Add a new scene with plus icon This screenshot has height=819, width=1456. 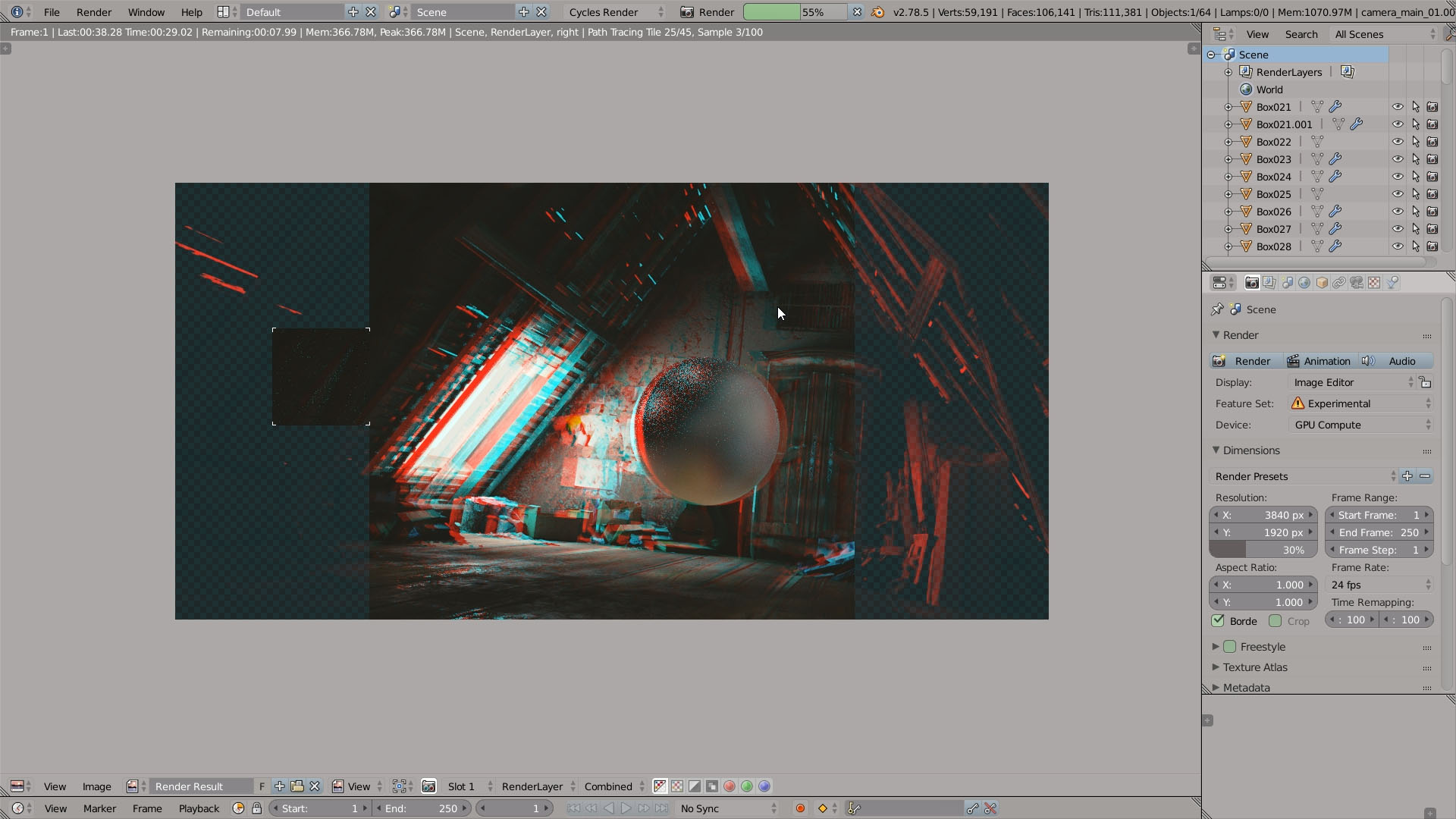coord(524,12)
